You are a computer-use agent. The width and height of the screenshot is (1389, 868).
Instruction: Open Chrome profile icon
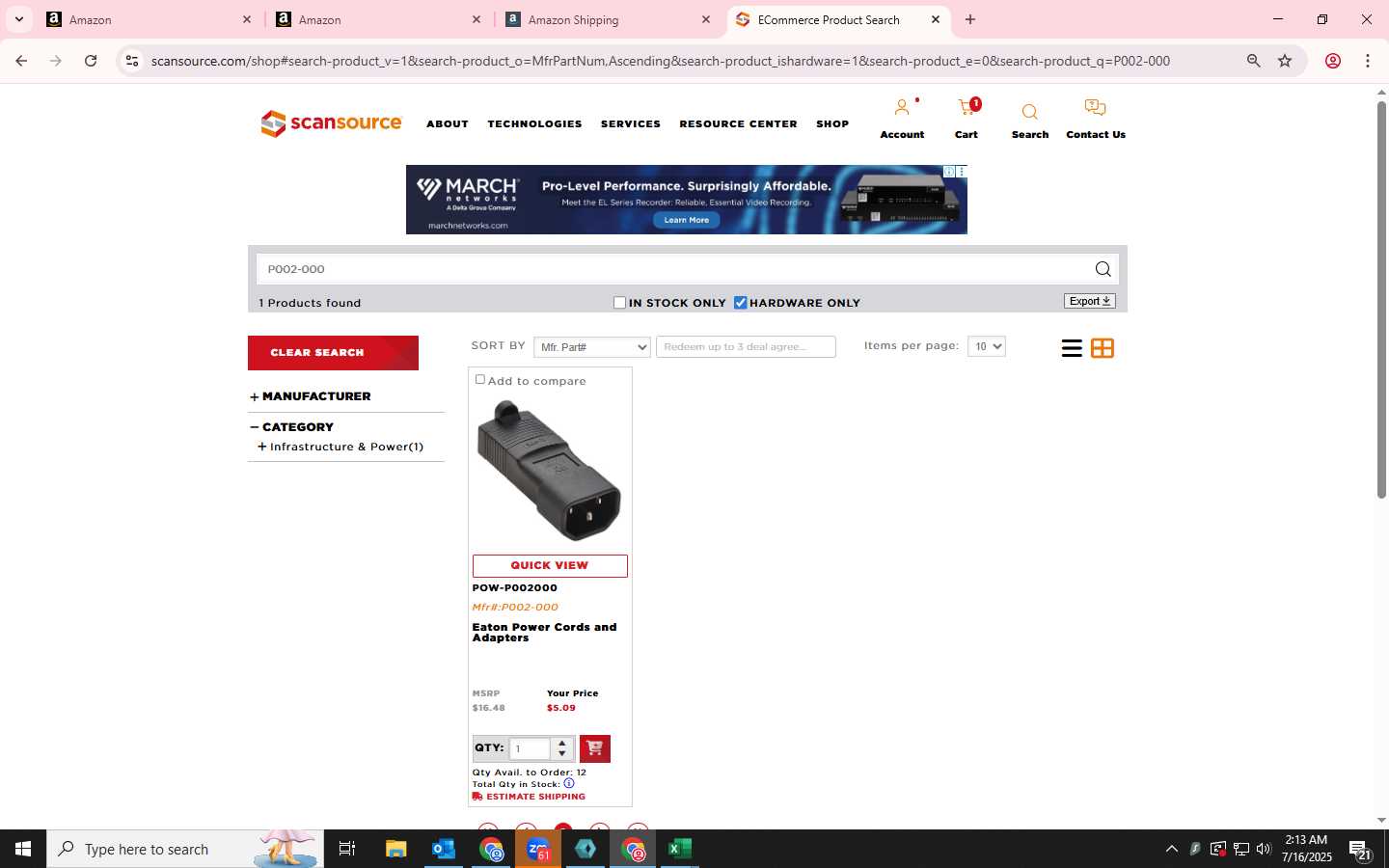[1333, 61]
